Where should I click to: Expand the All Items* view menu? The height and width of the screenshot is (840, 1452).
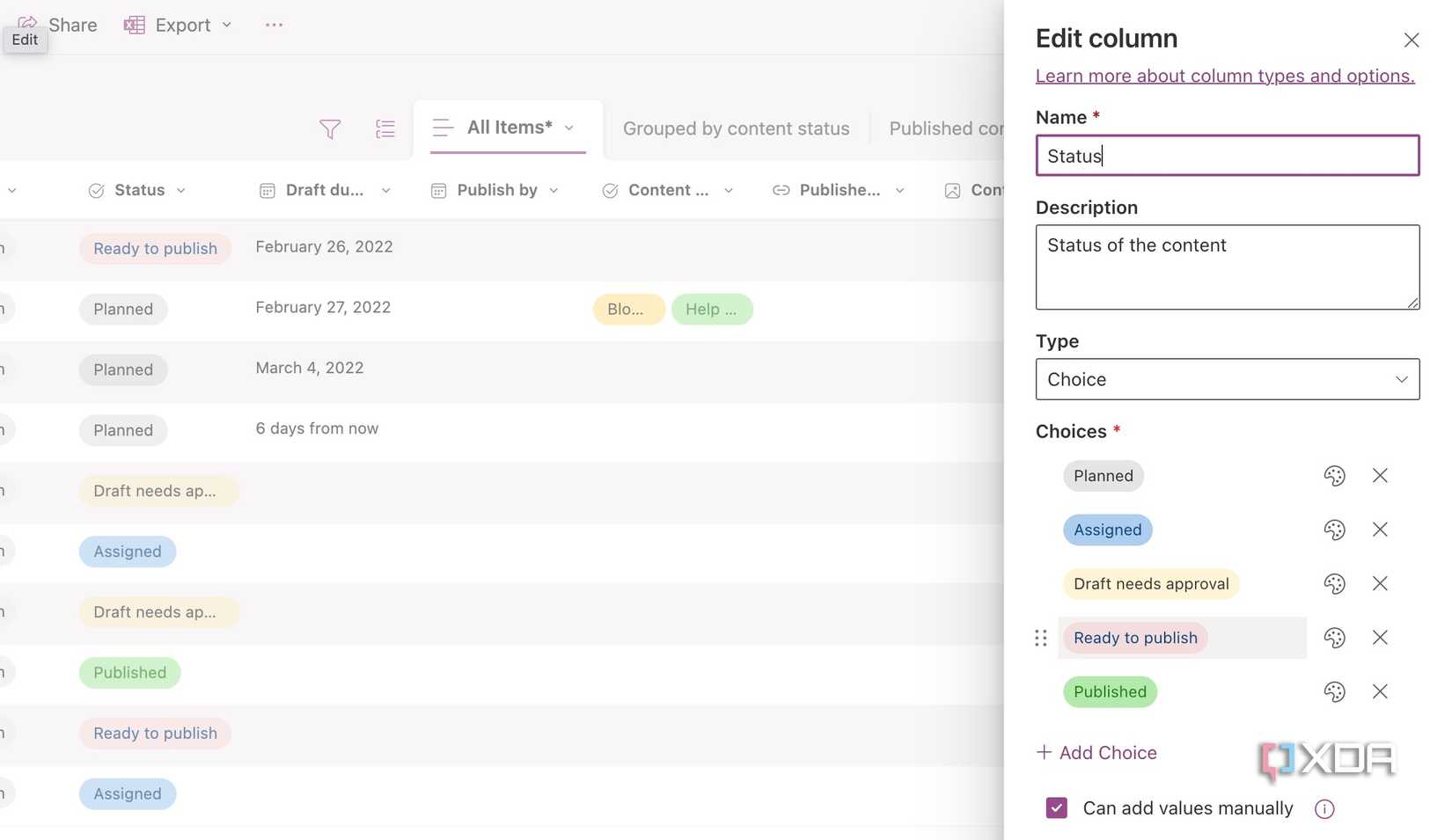pos(570,128)
